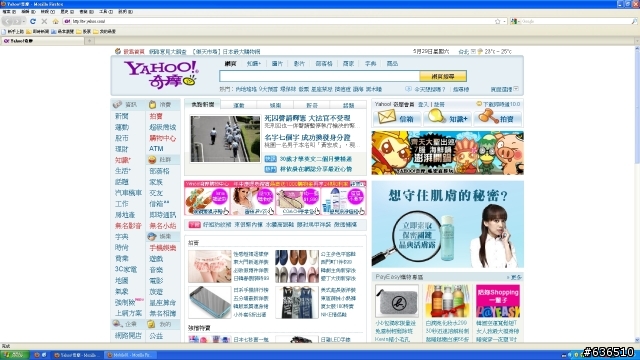Select the Yahoo!奇摩 browser tab

(x=42, y=41)
